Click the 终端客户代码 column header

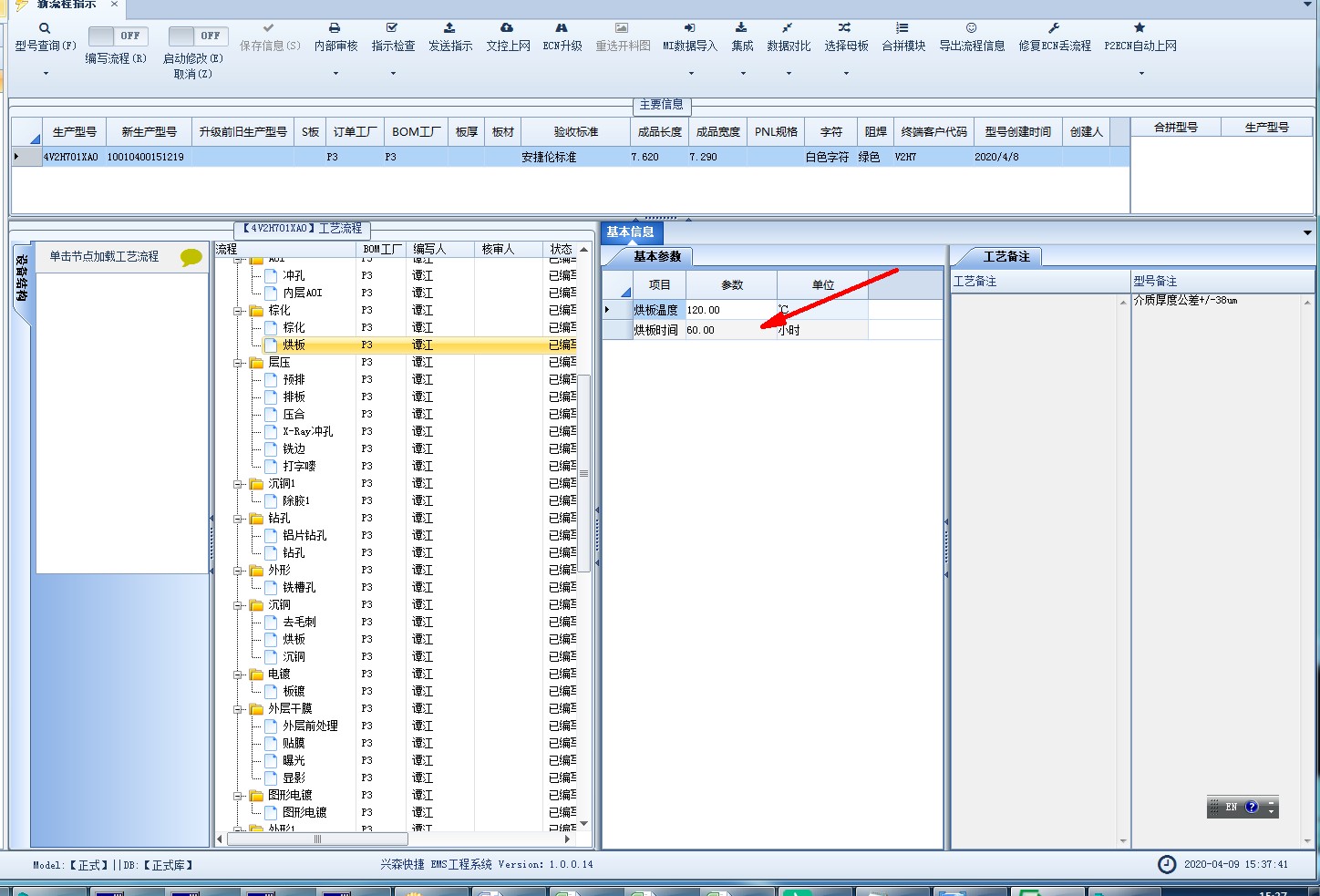(934, 132)
